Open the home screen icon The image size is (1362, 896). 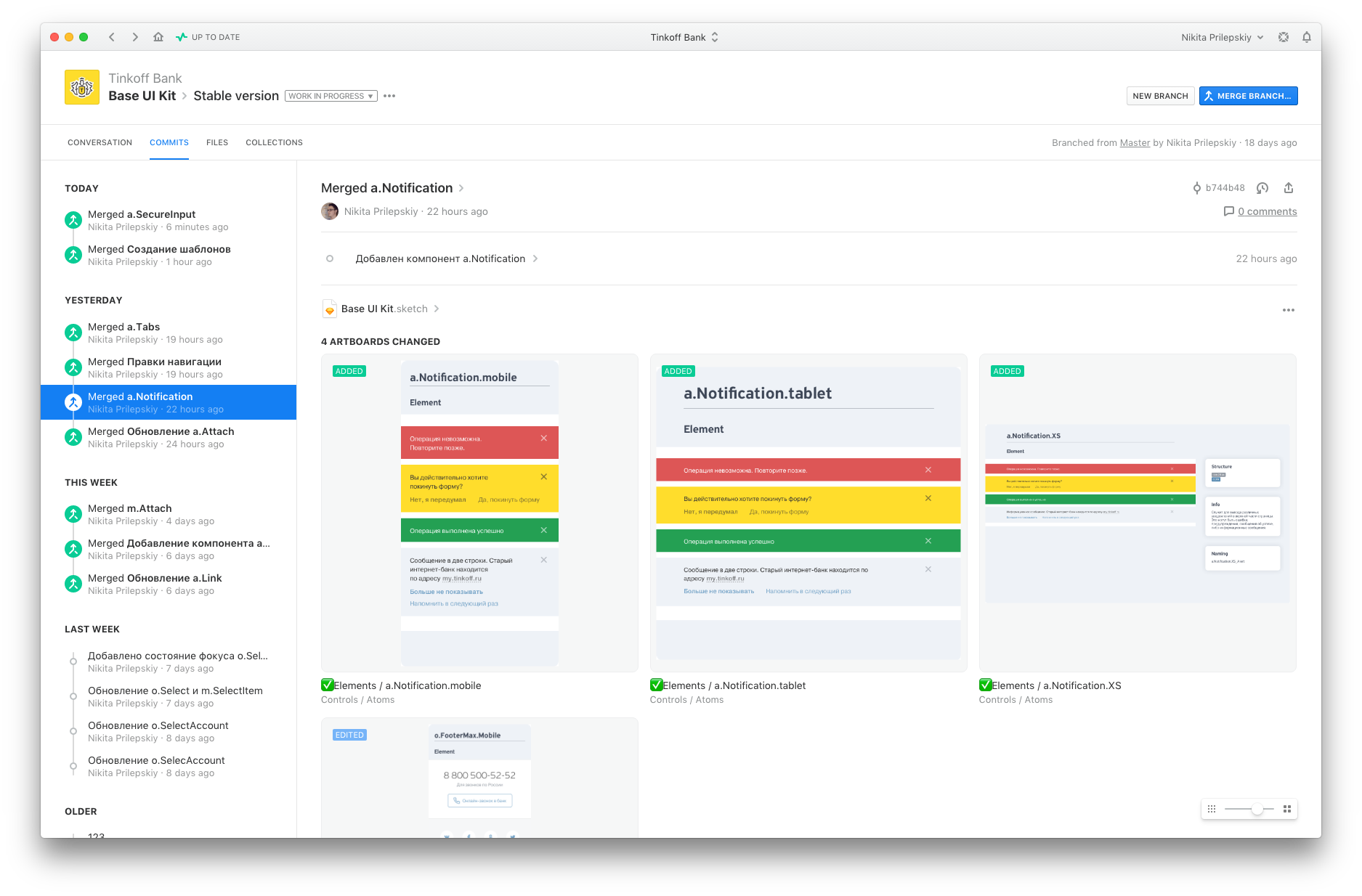tap(158, 37)
